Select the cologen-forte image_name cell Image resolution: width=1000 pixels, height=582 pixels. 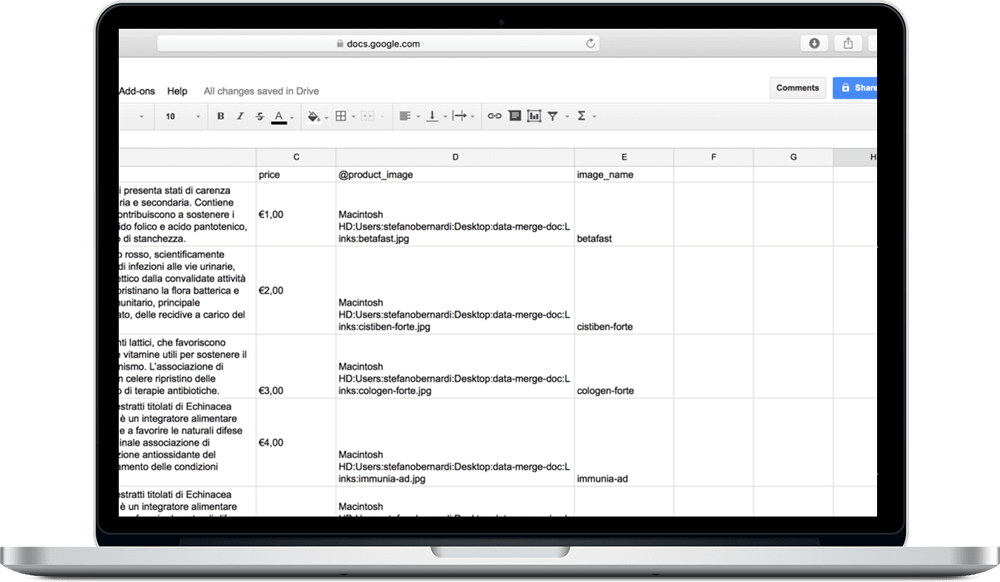[x=624, y=367]
